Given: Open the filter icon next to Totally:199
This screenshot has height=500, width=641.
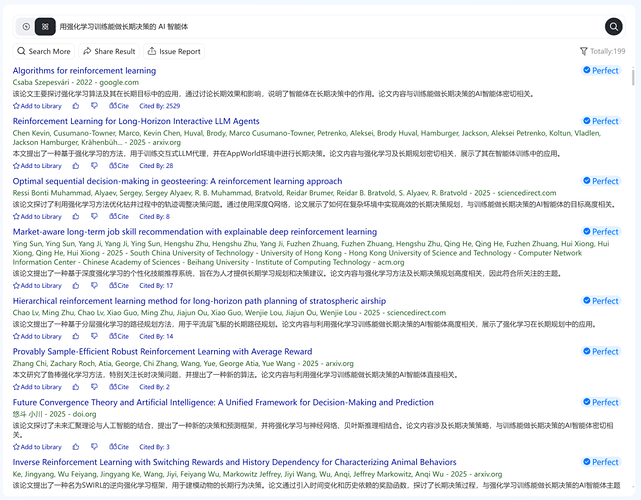Looking at the screenshot, I should [x=583, y=51].
